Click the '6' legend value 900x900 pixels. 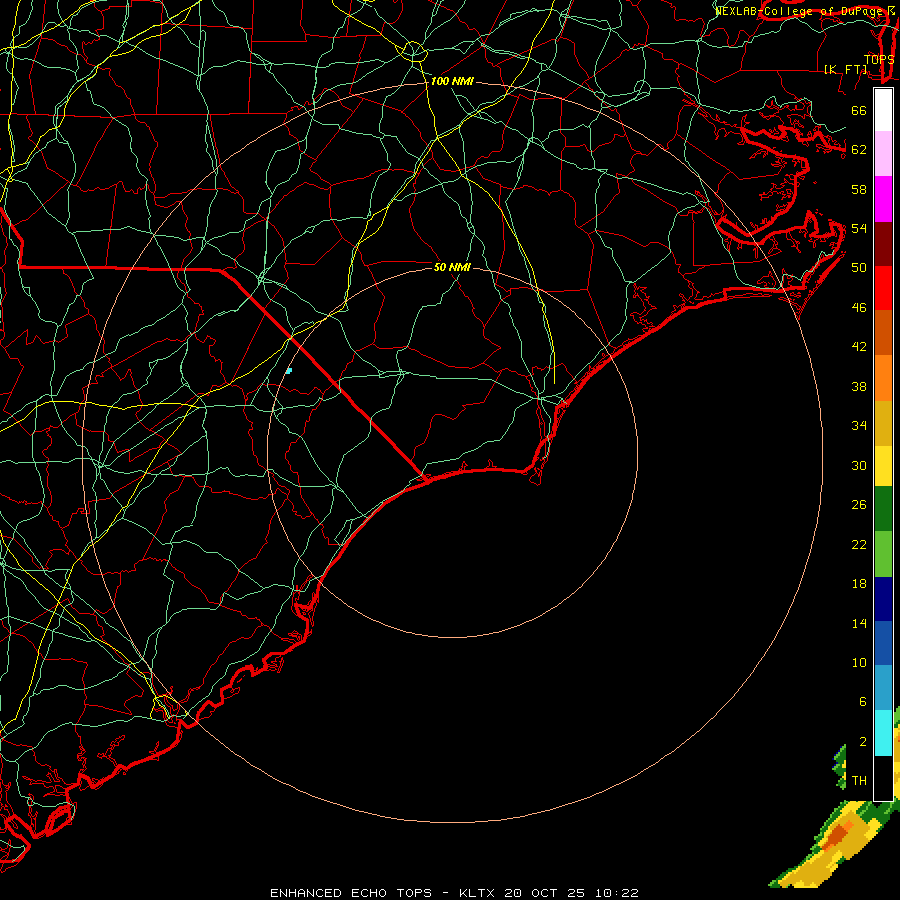[x=863, y=701]
